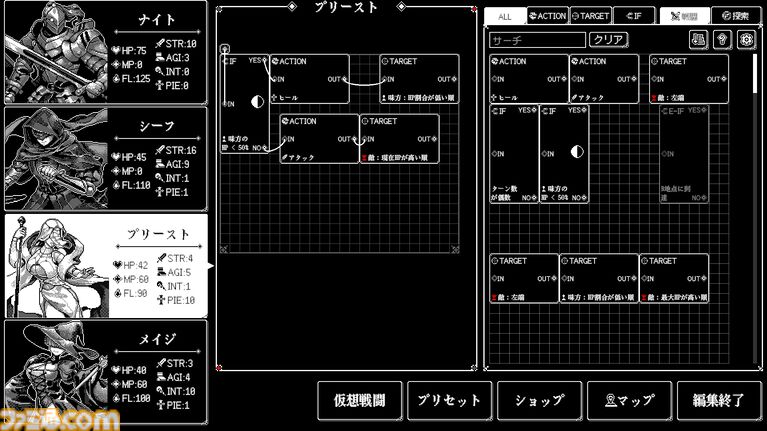Screen dimensions: 767x431
Task: Open the gear settings icon in palette
Action: click(x=746, y=40)
